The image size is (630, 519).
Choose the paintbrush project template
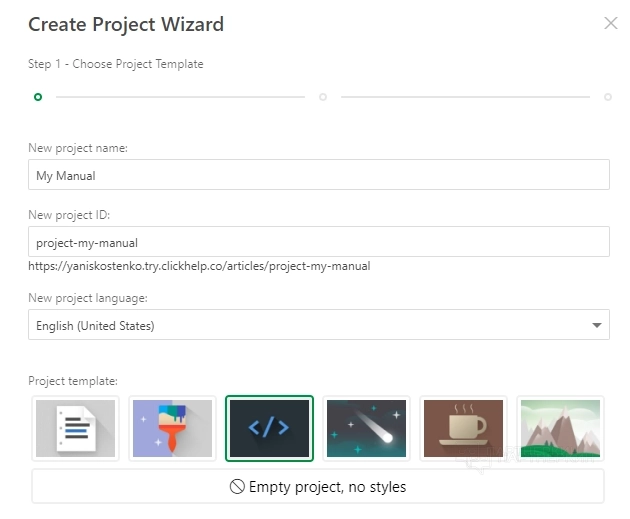pos(172,428)
